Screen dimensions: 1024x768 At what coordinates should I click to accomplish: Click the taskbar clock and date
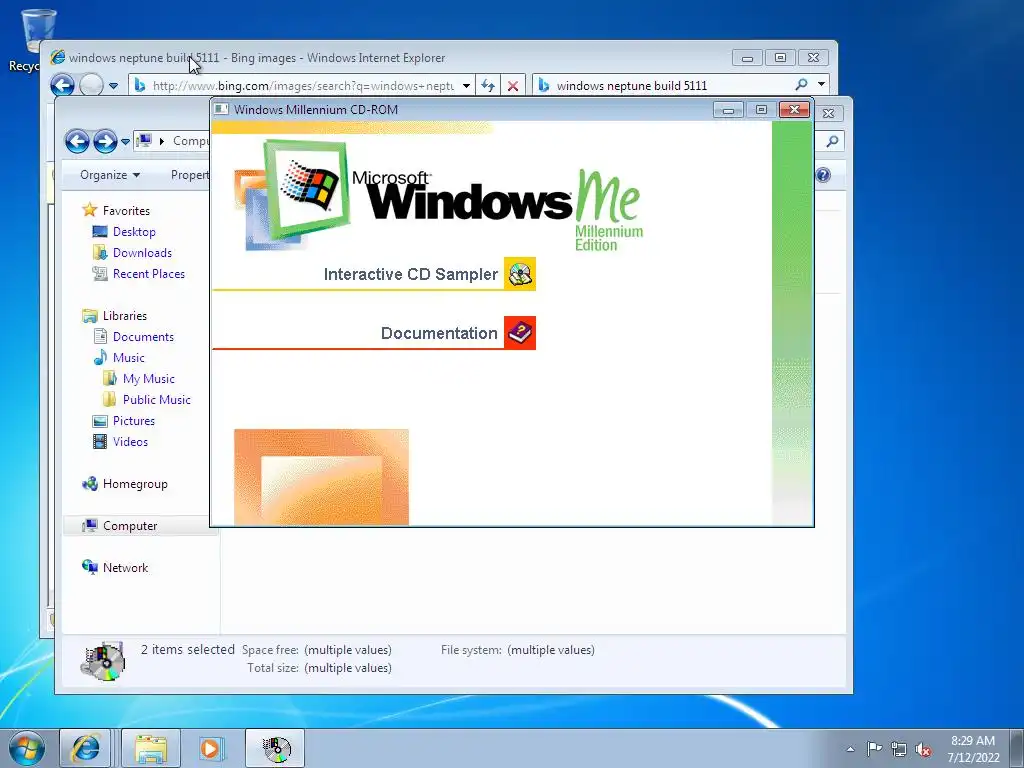973,749
